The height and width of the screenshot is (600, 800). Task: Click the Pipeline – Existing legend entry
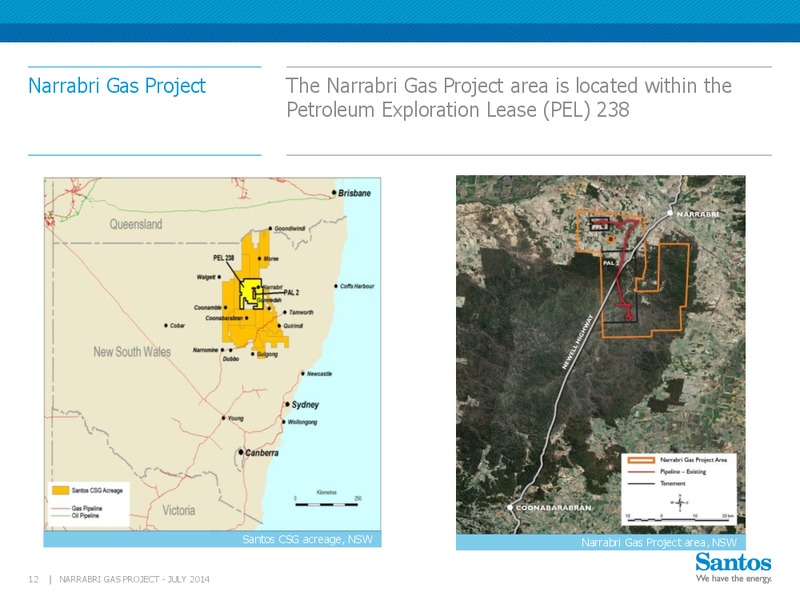click(x=666, y=471)
